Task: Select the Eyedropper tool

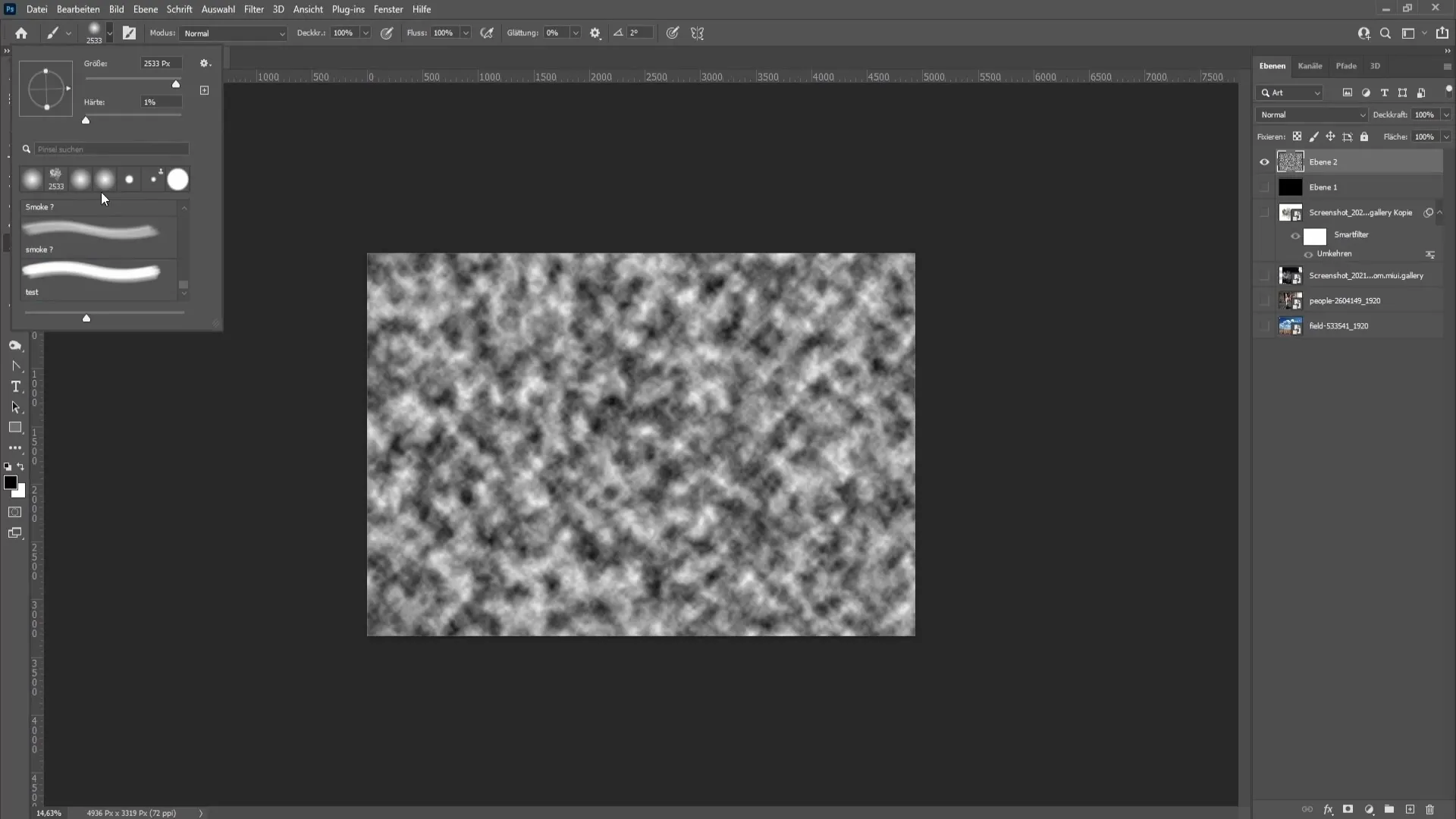Action: click(x=15, y=345)
